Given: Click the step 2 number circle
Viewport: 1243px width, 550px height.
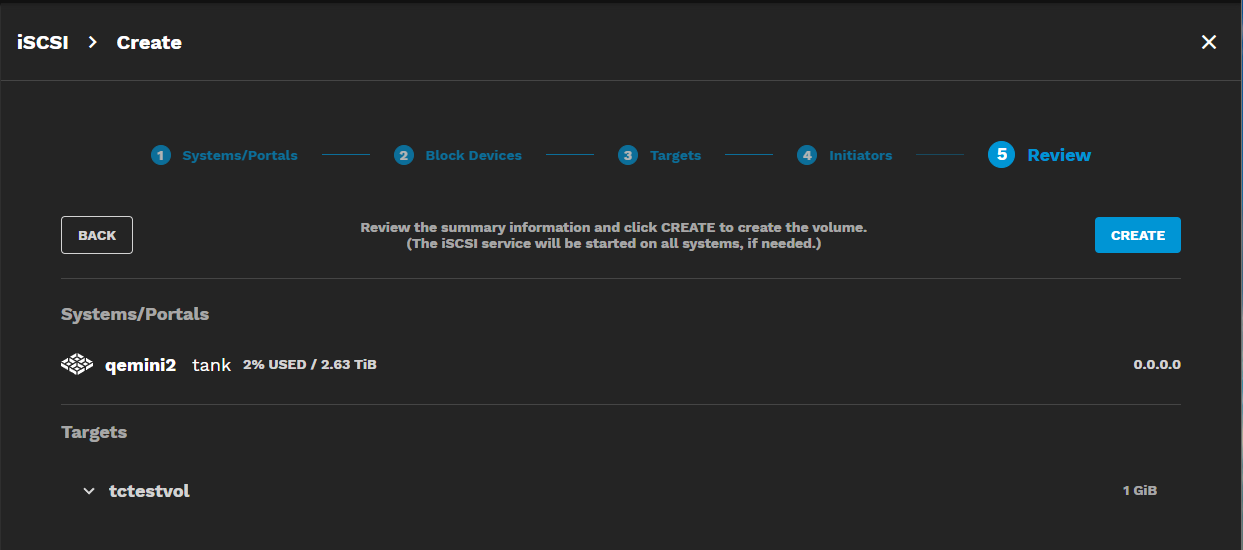Looking at the screenshot, I should pyautogui.click(x=404, y=155).
